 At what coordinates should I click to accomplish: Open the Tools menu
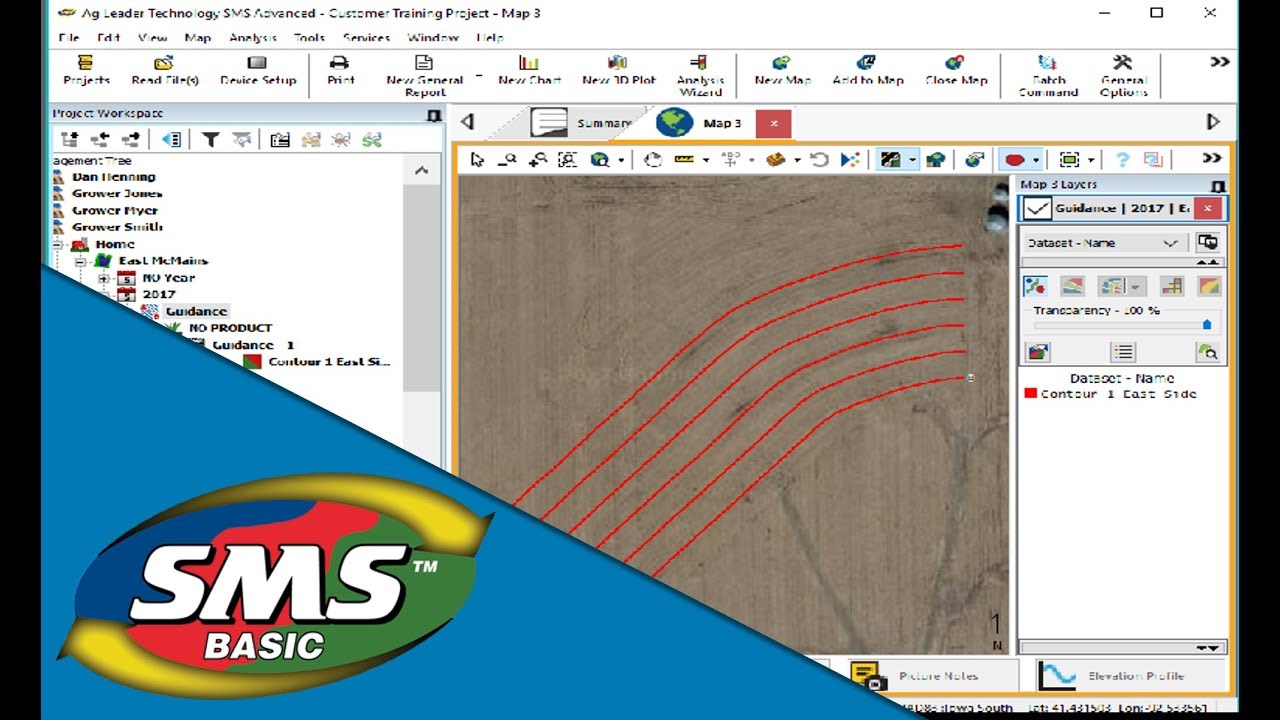coord(309,38)
